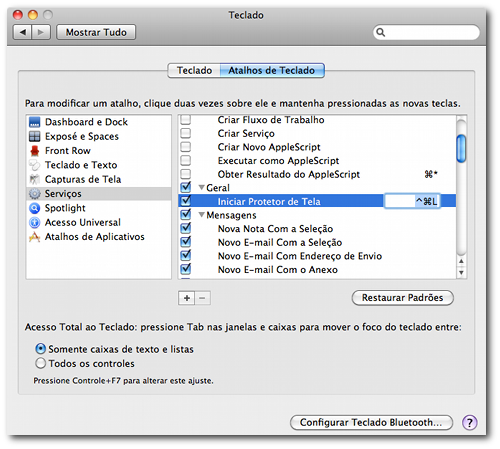This screenshot has width=500, height=449.
Task: Uncheck Novo E-mail Com Endereço de Envio
Action: point(185,256)
